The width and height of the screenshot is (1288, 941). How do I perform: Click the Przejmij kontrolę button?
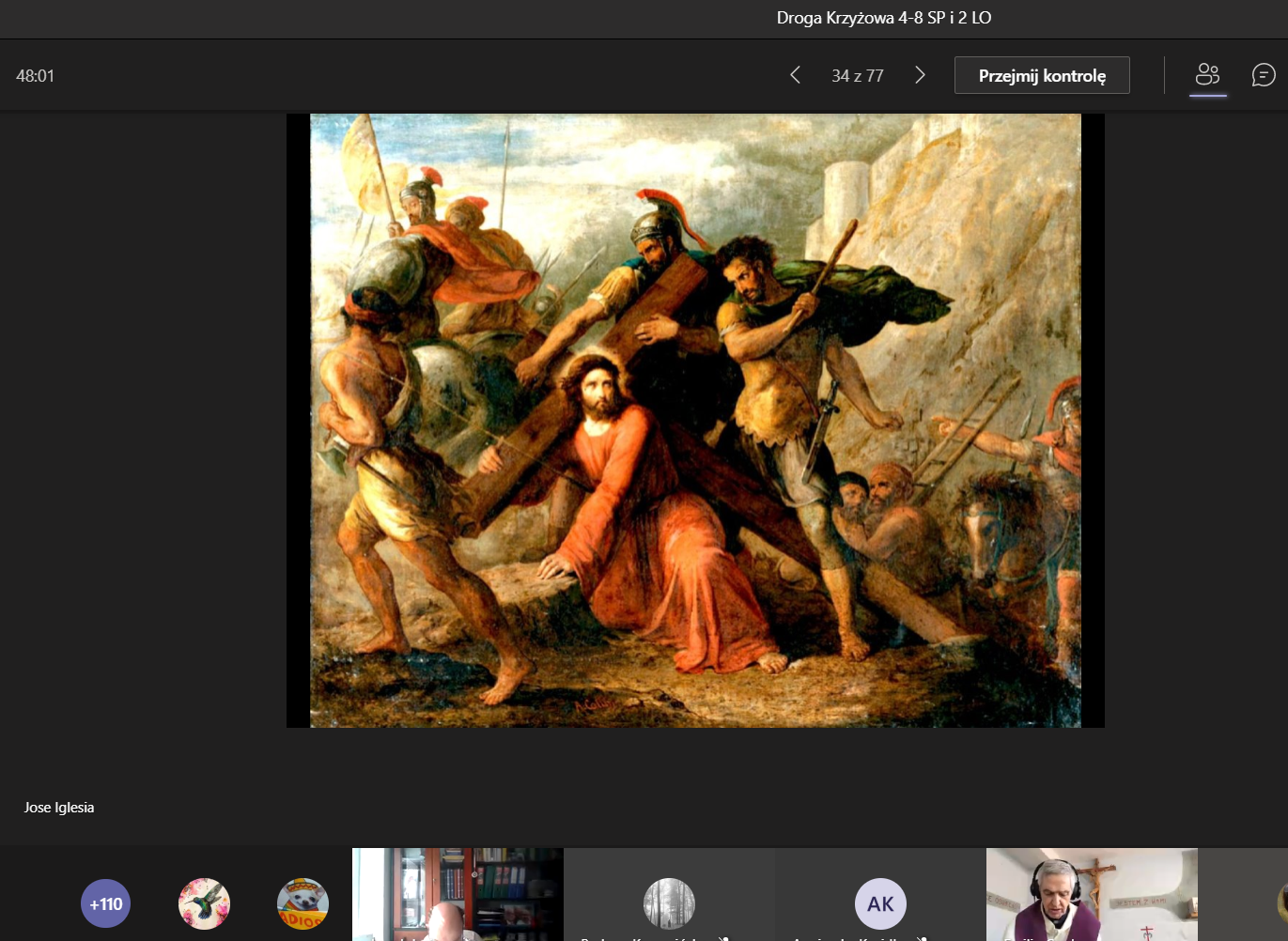(1042, 75)
